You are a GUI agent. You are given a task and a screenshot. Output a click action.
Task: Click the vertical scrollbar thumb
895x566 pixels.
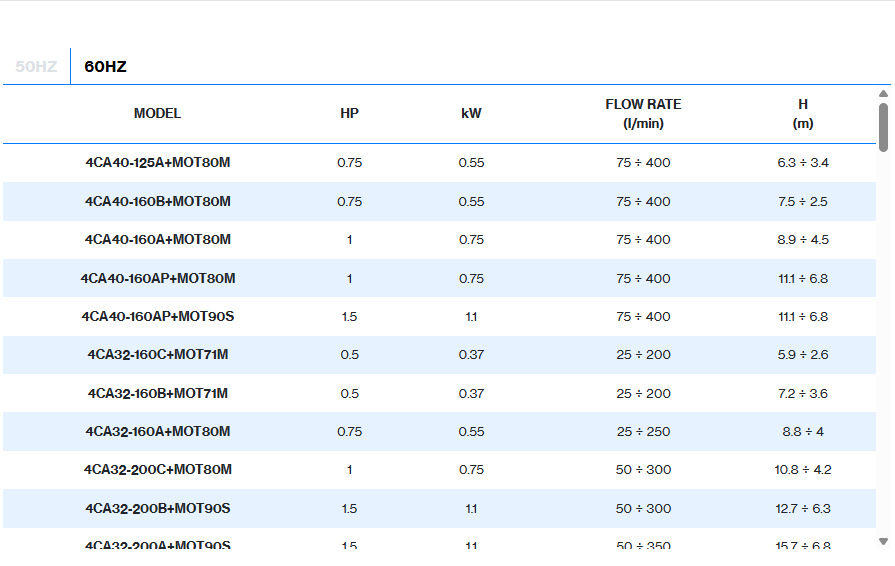883,127
